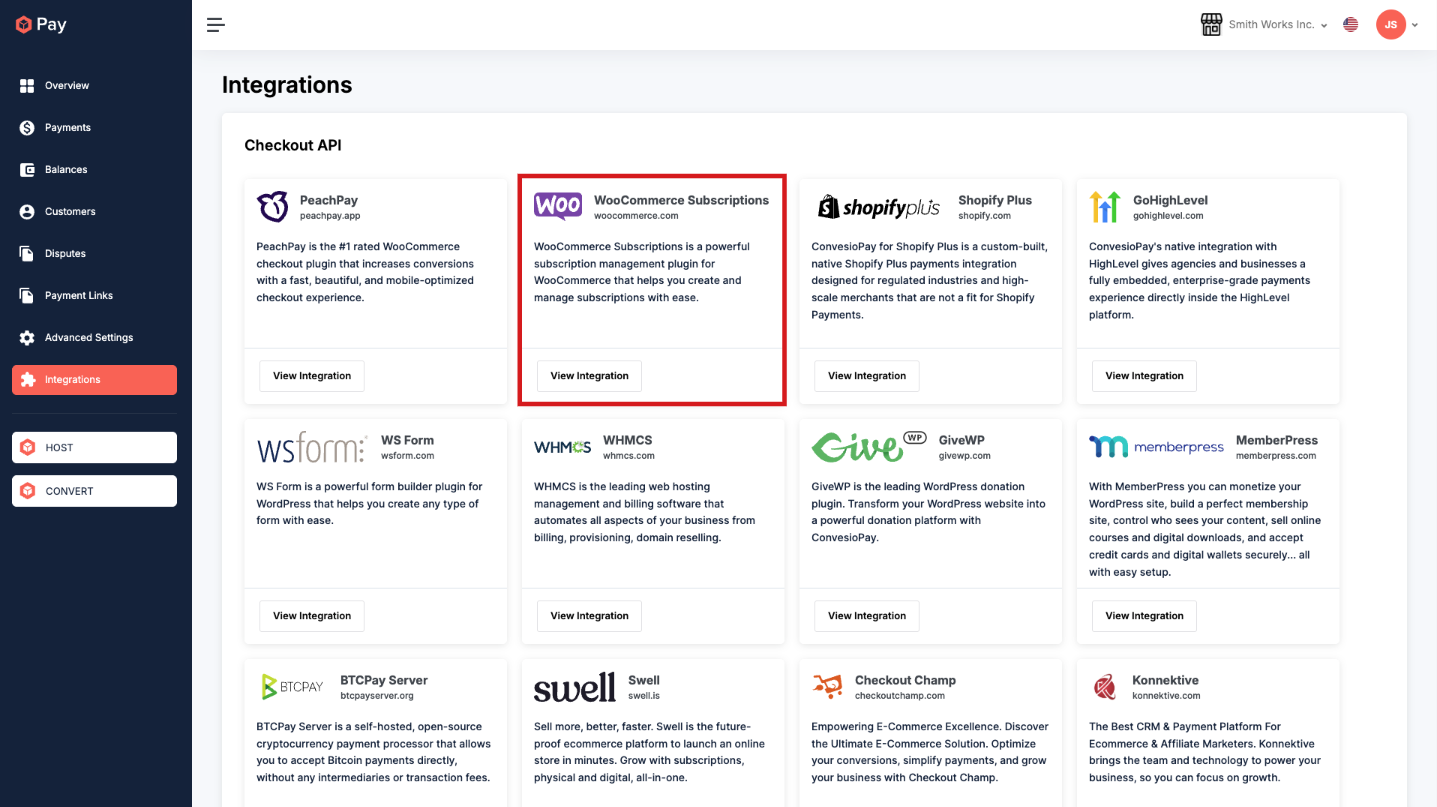The image size is (1437, 807).
Task: Click the Checkout Champ logo
Action: pos(827,687)
